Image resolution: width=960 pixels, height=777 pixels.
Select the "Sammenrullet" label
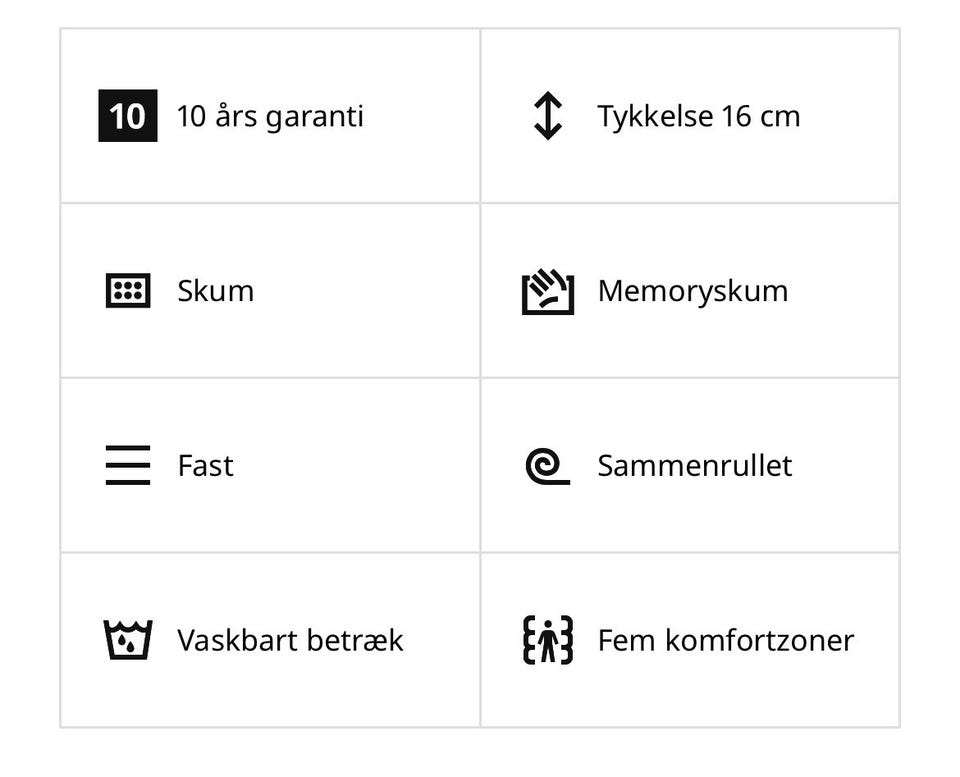[x=695, y=466]
